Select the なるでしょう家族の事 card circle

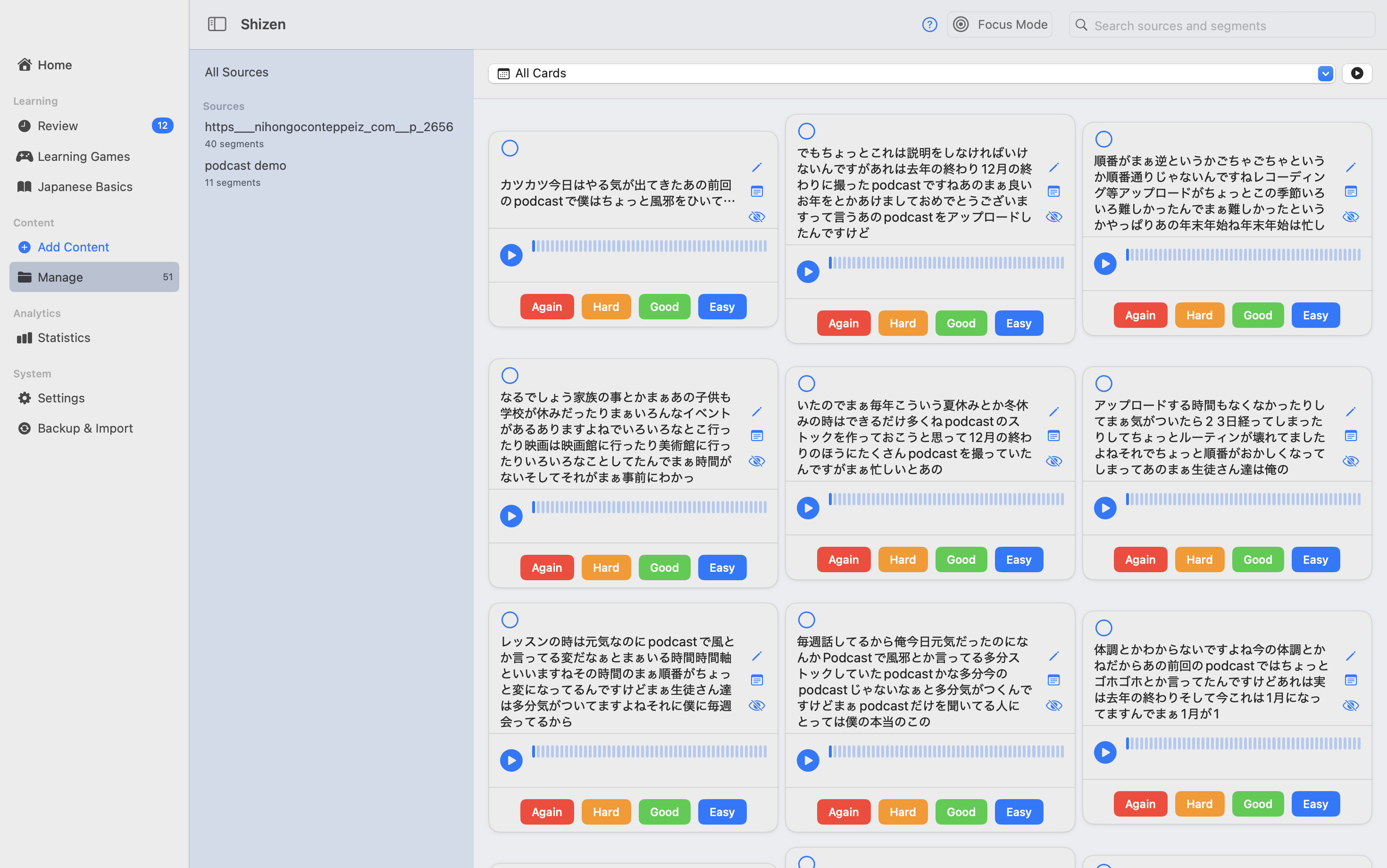[510, 376]
